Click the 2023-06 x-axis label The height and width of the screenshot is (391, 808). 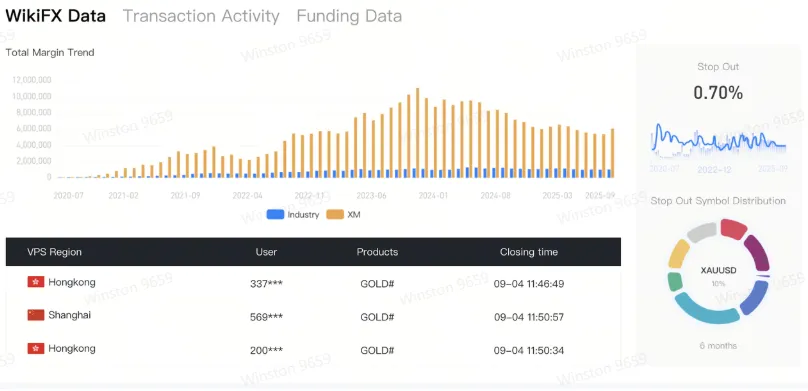pyautogui.click(x=372, y=196)
